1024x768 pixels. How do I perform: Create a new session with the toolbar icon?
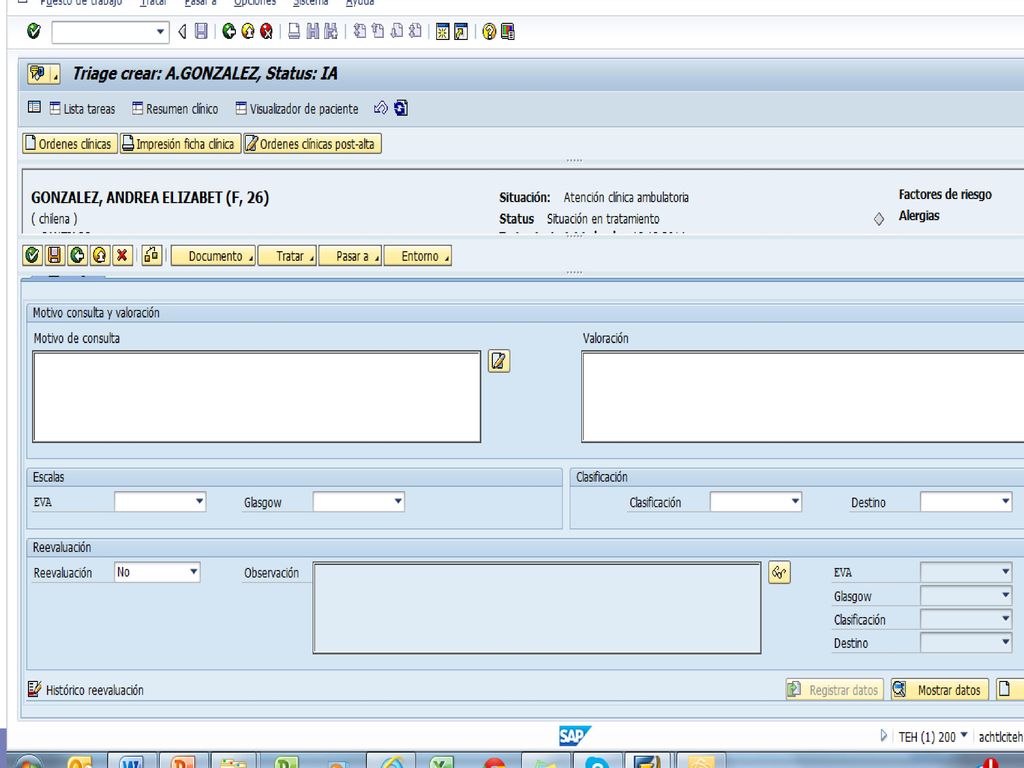(443, 31)
